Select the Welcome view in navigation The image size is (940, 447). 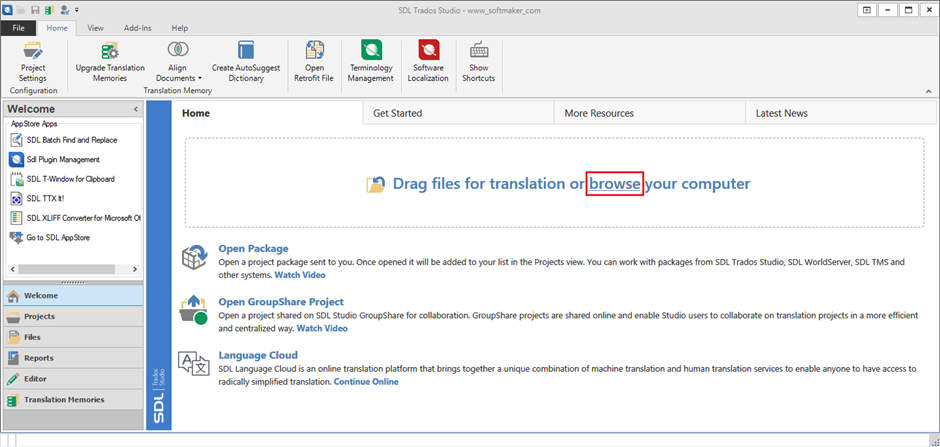click(73, 295)
